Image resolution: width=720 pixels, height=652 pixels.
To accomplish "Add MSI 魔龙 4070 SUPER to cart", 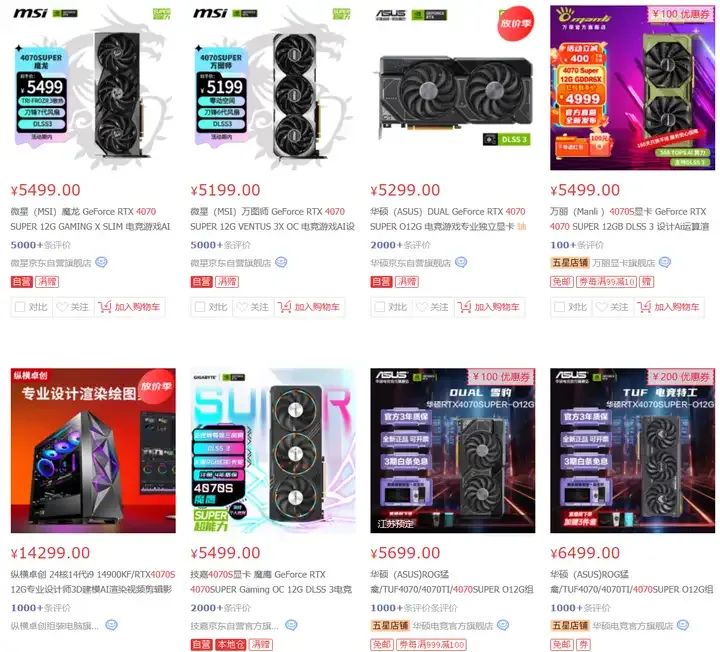I will (129, 307).
